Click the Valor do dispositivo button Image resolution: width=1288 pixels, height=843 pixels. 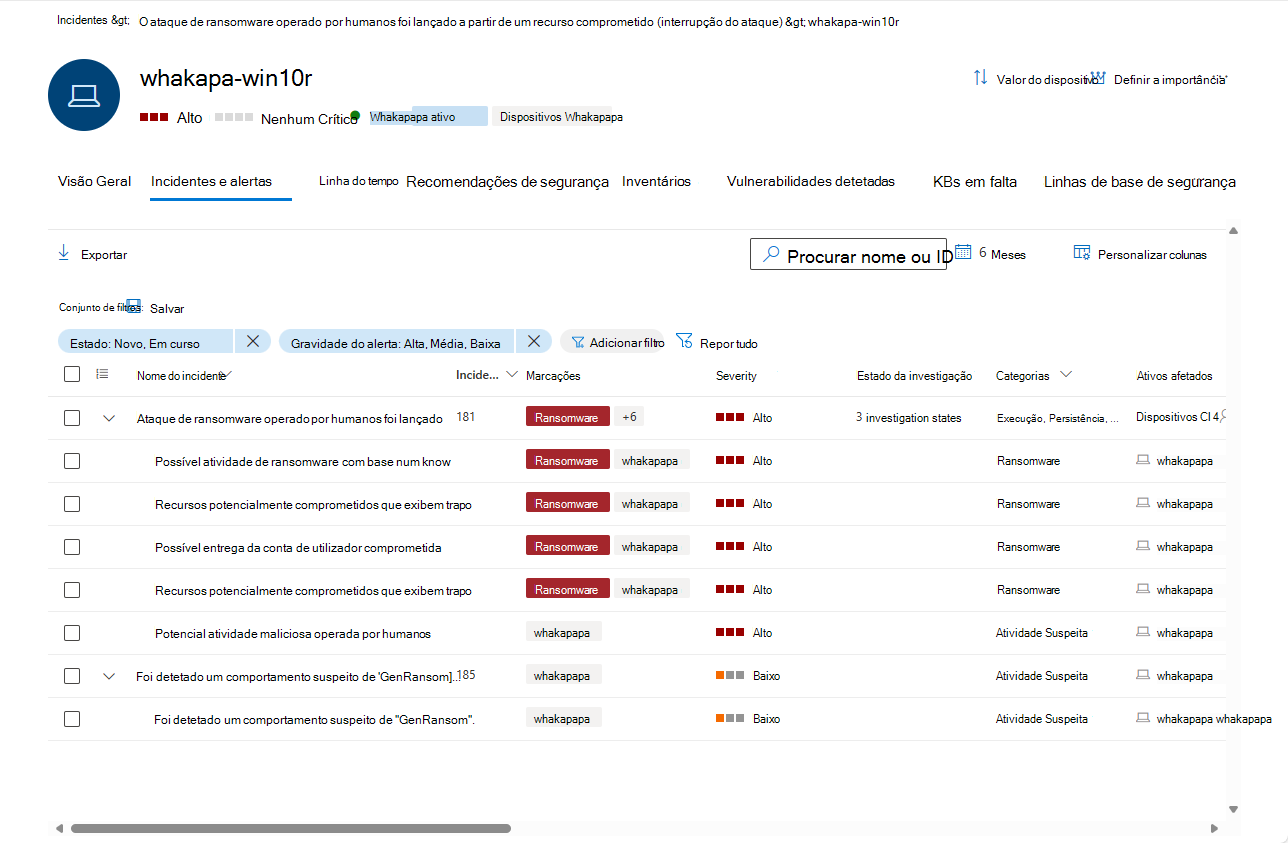point(1035,79)
